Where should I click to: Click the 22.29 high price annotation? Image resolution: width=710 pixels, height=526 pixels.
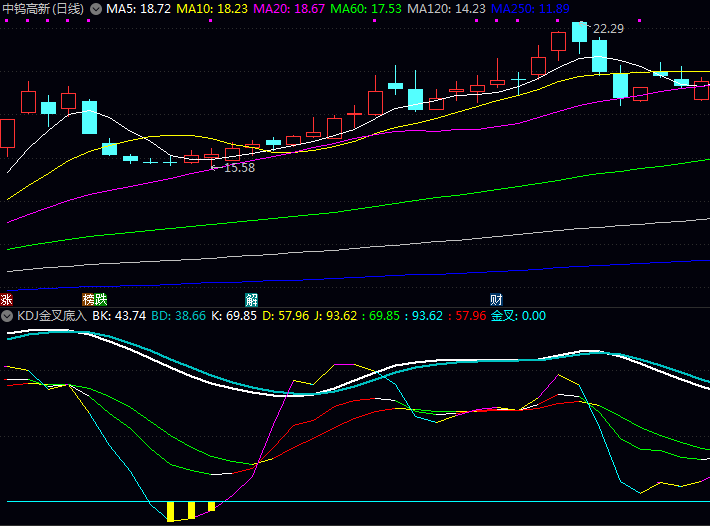[x=608, y=29]
